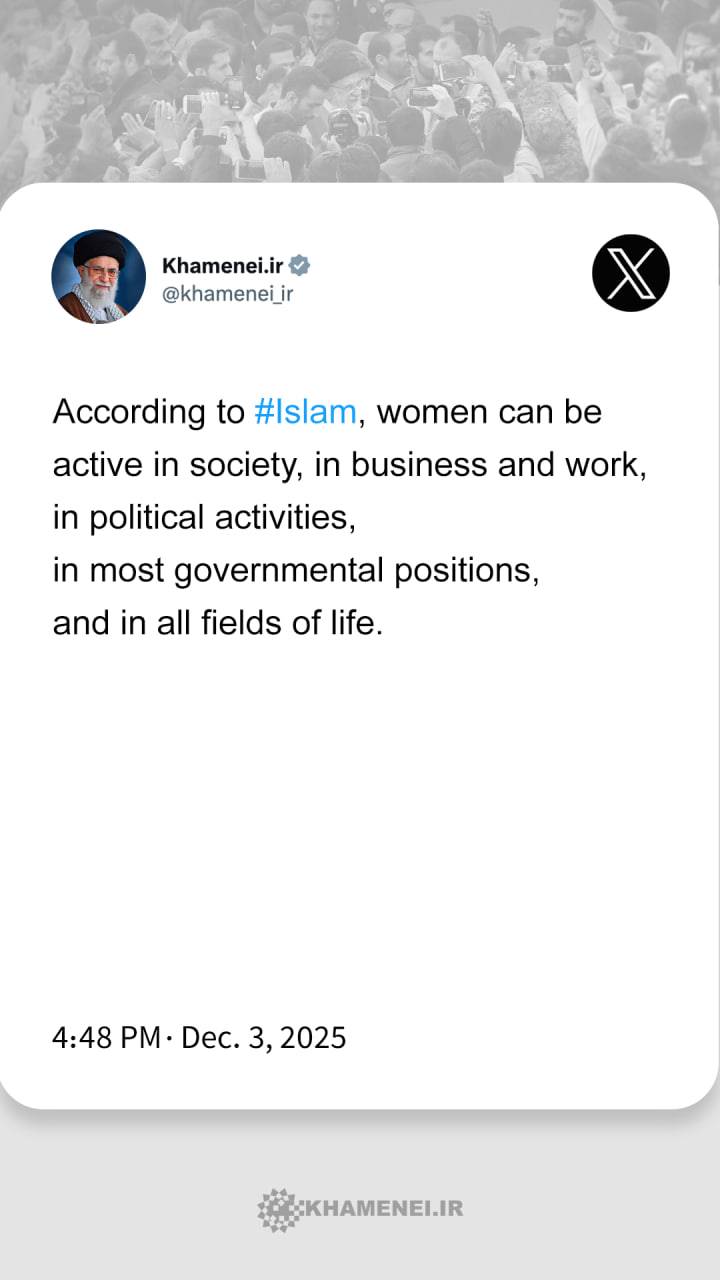720x1280 pixels.
Task: Click the Khamenei.ir display name
Action: pos(222,265)
